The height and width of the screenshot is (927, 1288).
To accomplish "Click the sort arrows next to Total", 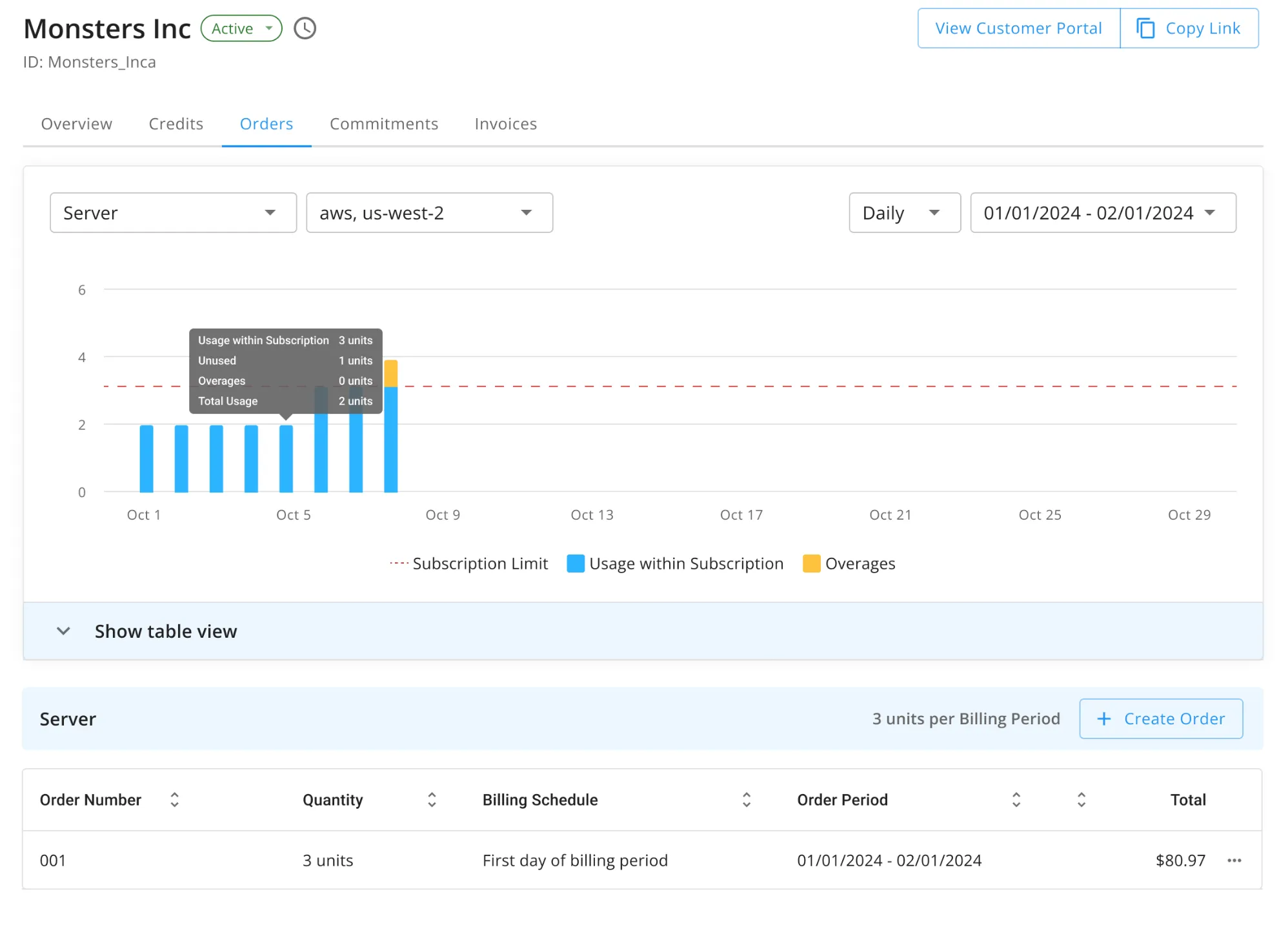I will point(1082,800).
